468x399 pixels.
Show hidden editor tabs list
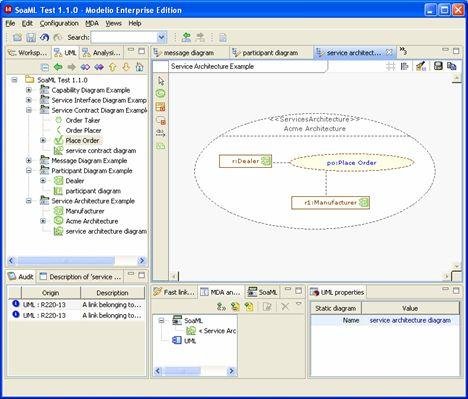[403, 51]
